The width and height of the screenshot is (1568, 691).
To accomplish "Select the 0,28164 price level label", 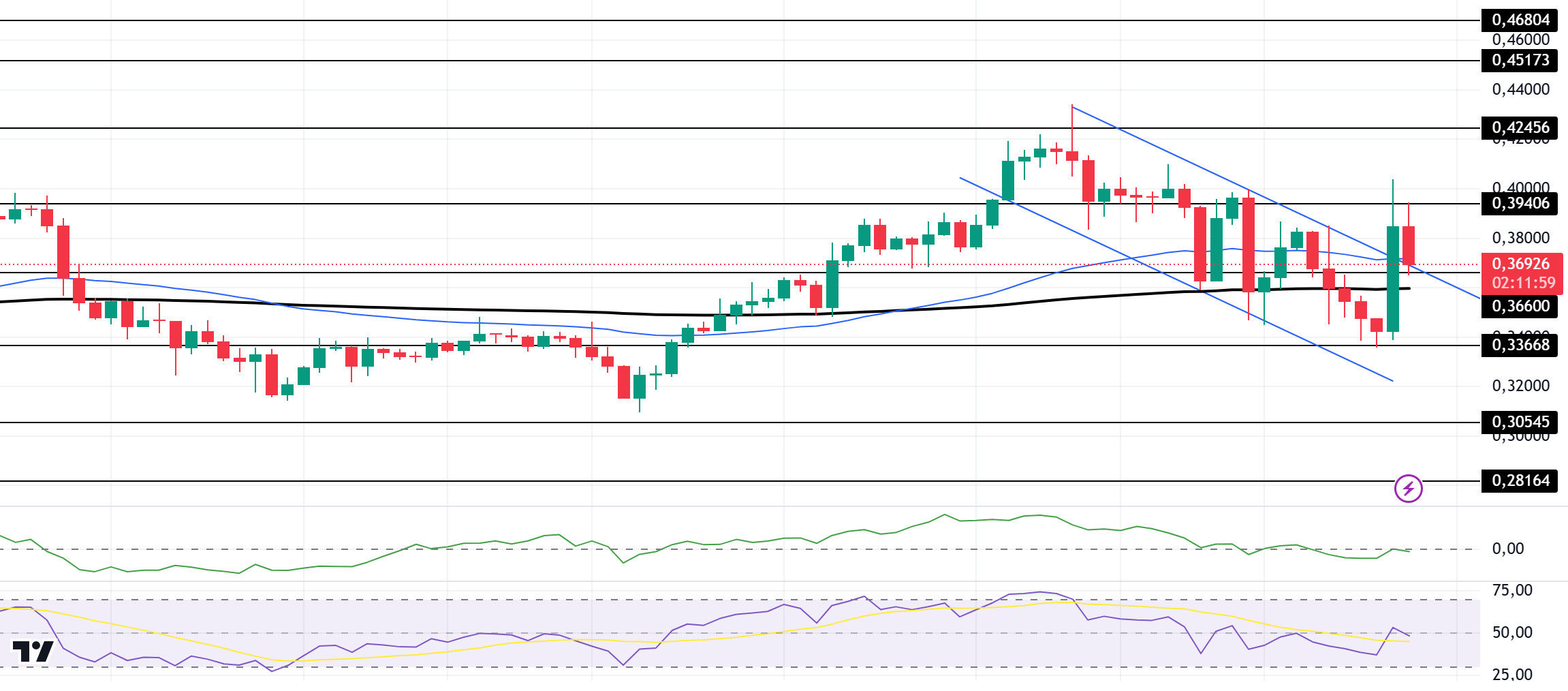I will 1520,481.
